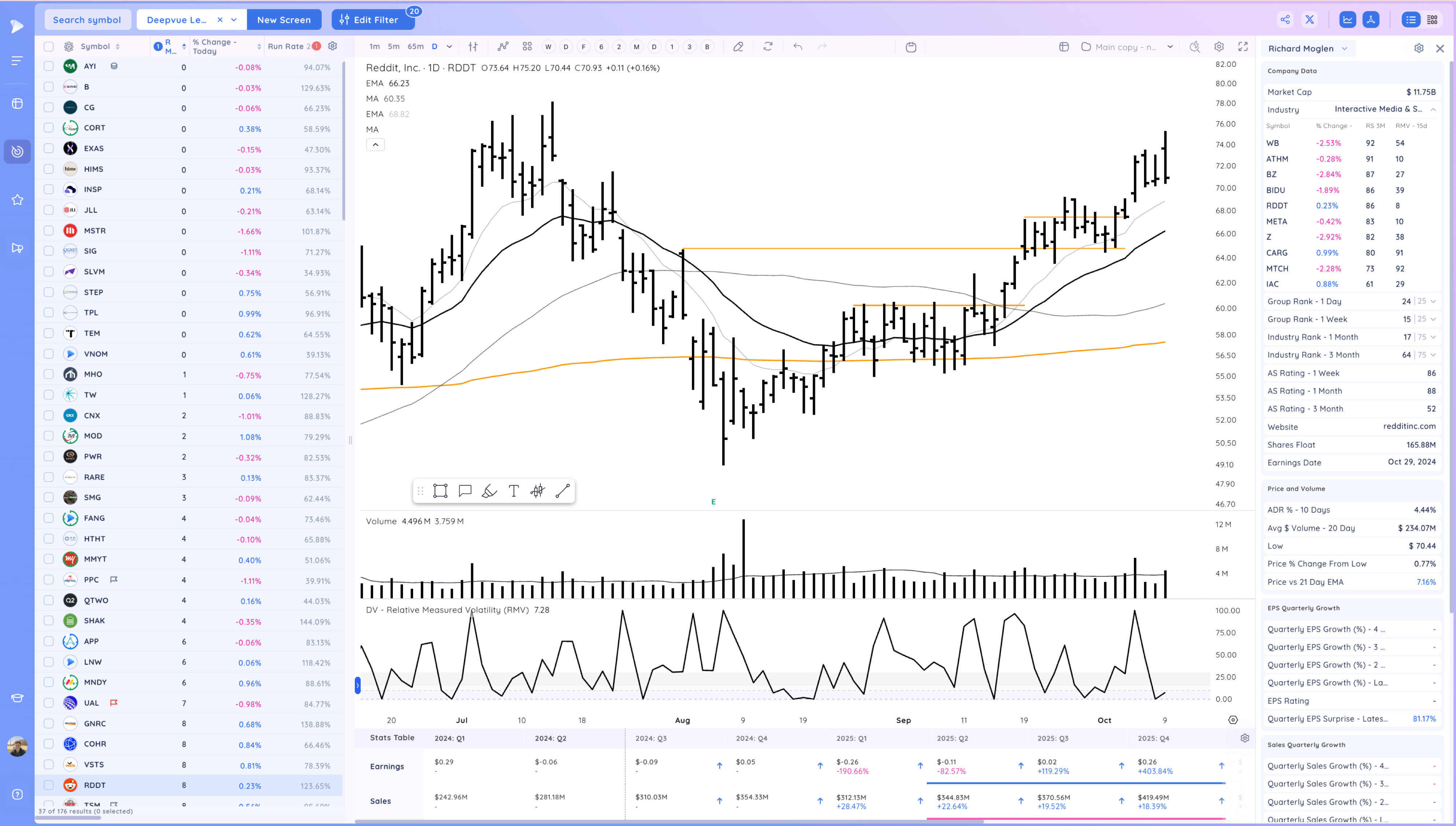This screenshot has height=826, width=1456.
Task: Open the Edit Filter button
Action: tap(373, 20)
